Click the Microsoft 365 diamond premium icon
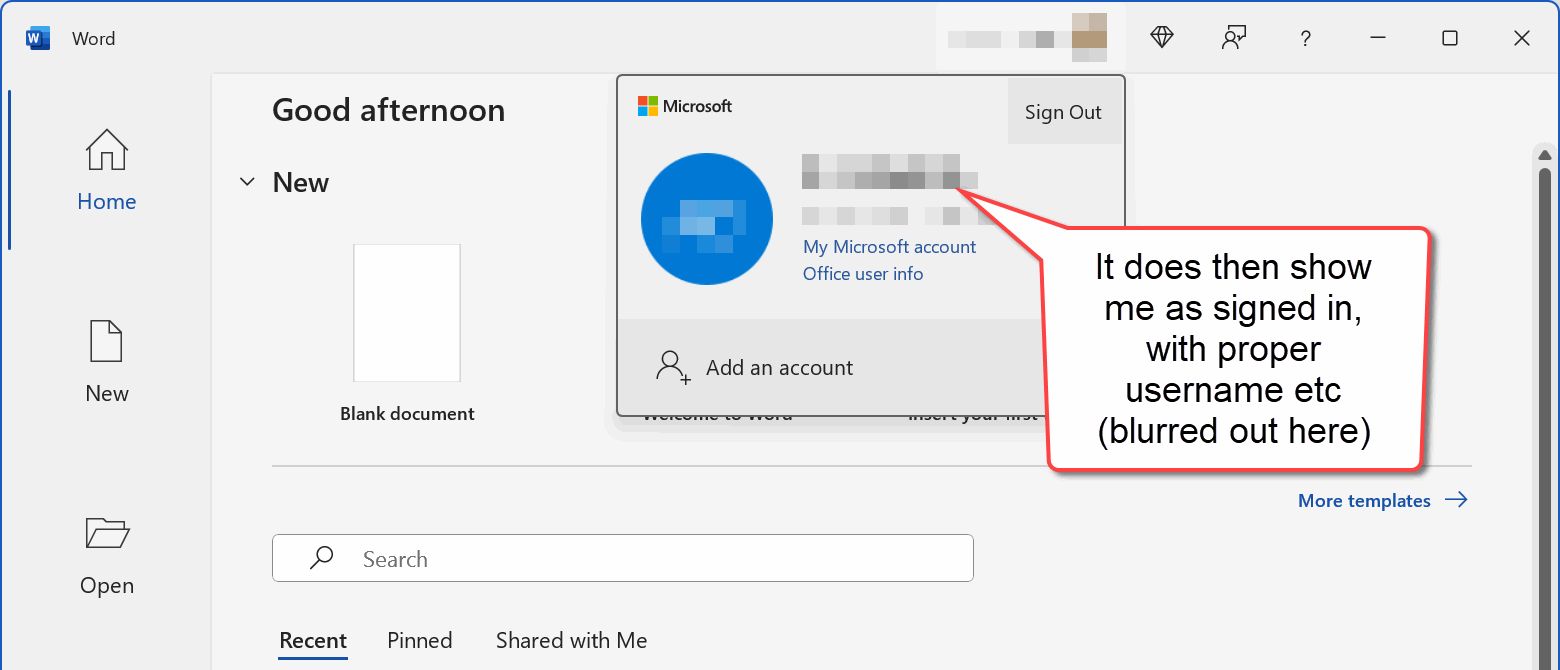 point(1161,38)
